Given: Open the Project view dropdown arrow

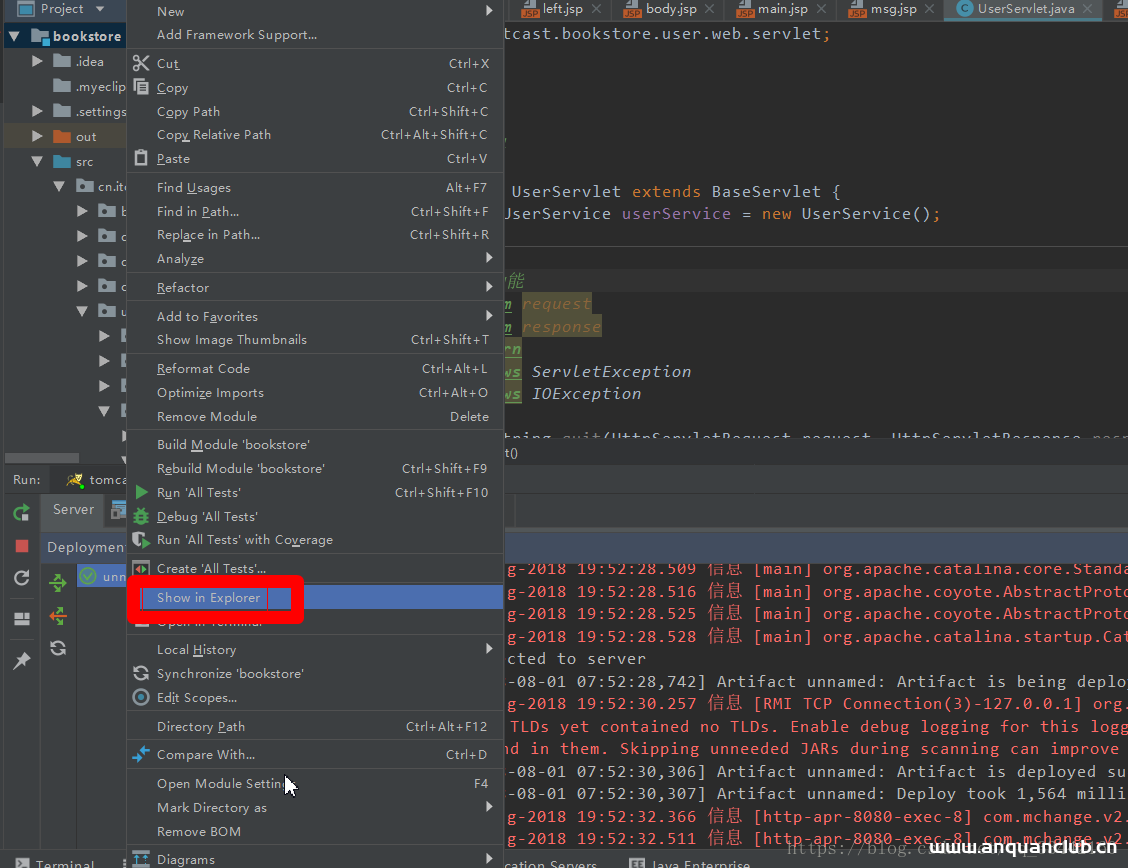Looking at the screenshot, I should (x=100, y=9).
